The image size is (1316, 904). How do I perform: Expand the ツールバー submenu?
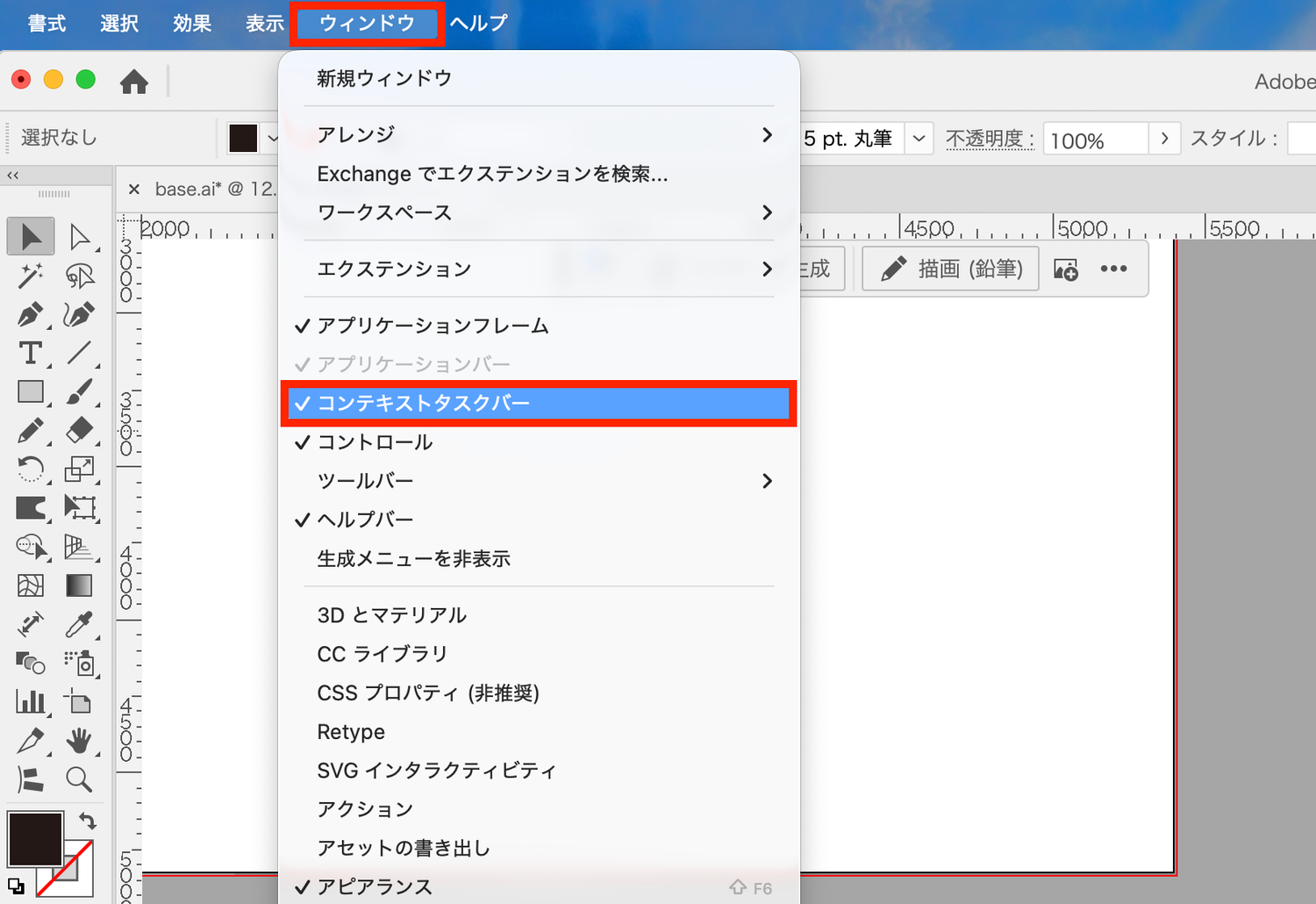[x=539, y=481]
